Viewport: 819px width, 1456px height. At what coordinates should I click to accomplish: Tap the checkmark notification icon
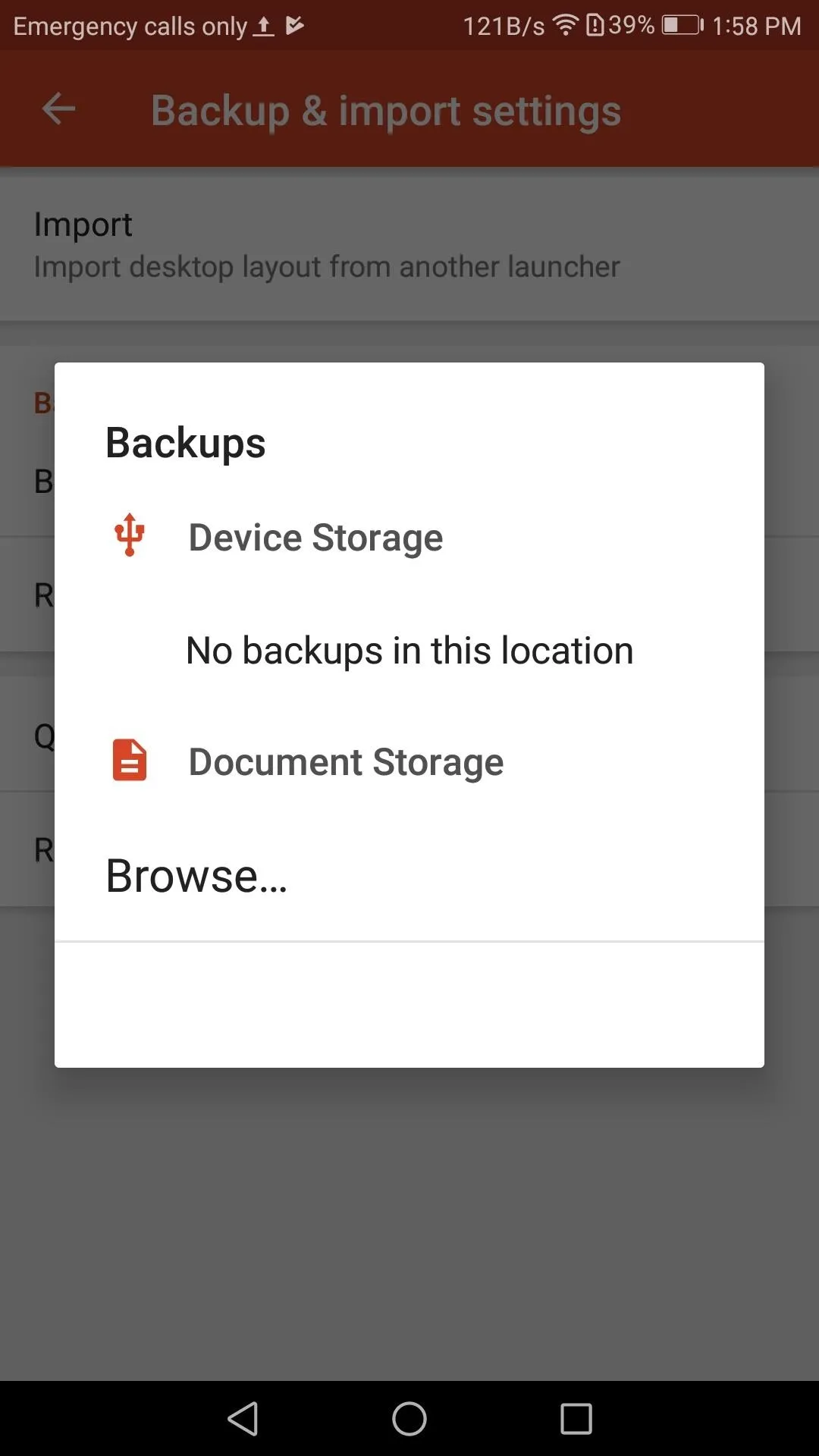pyautogui.click(x=294, y=26)
